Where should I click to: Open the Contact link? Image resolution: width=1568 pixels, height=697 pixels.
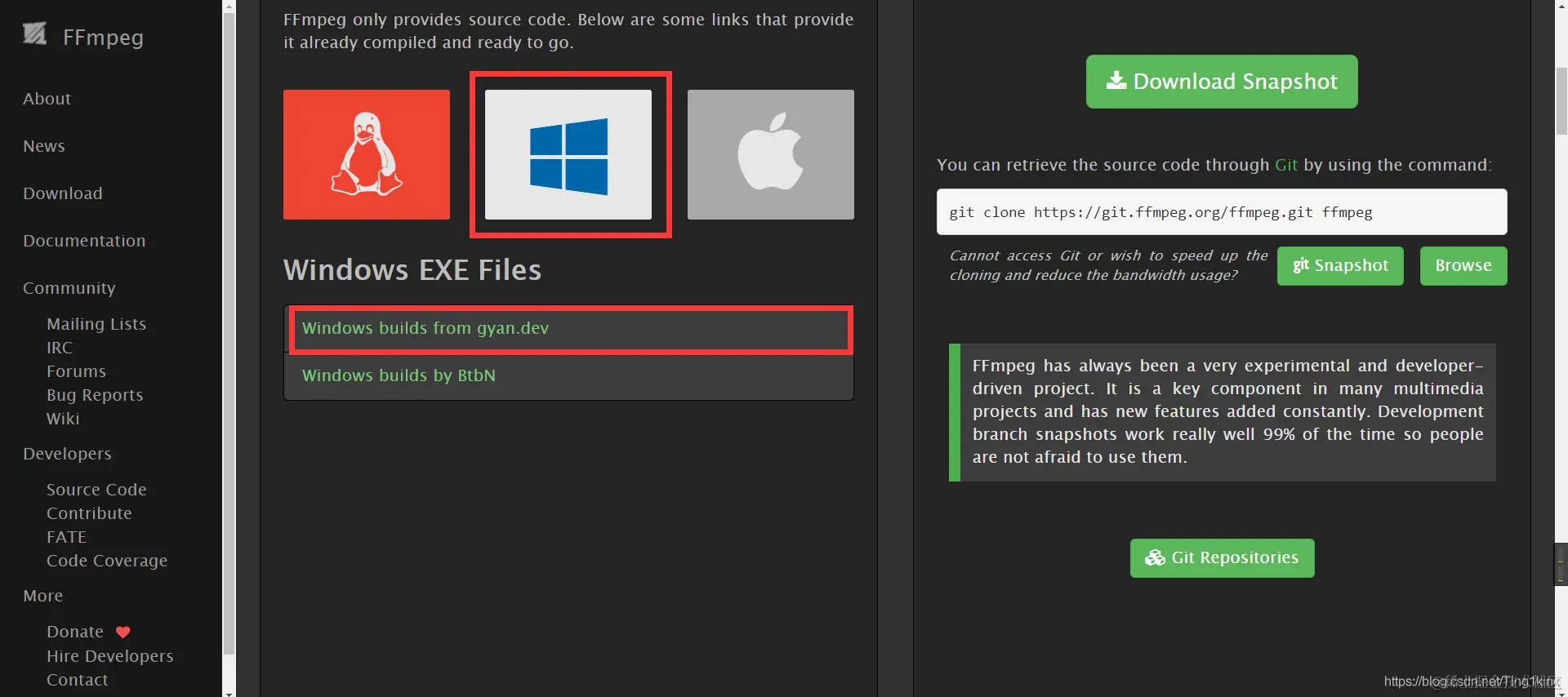pos(78,680)
